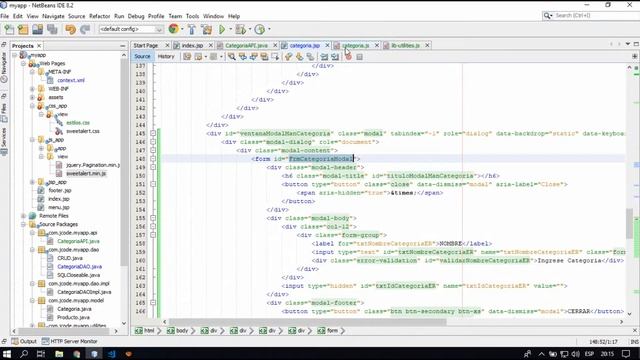Open the Refactor menu
The height and width of the screenshot is (360, 640).
(100, 16)
